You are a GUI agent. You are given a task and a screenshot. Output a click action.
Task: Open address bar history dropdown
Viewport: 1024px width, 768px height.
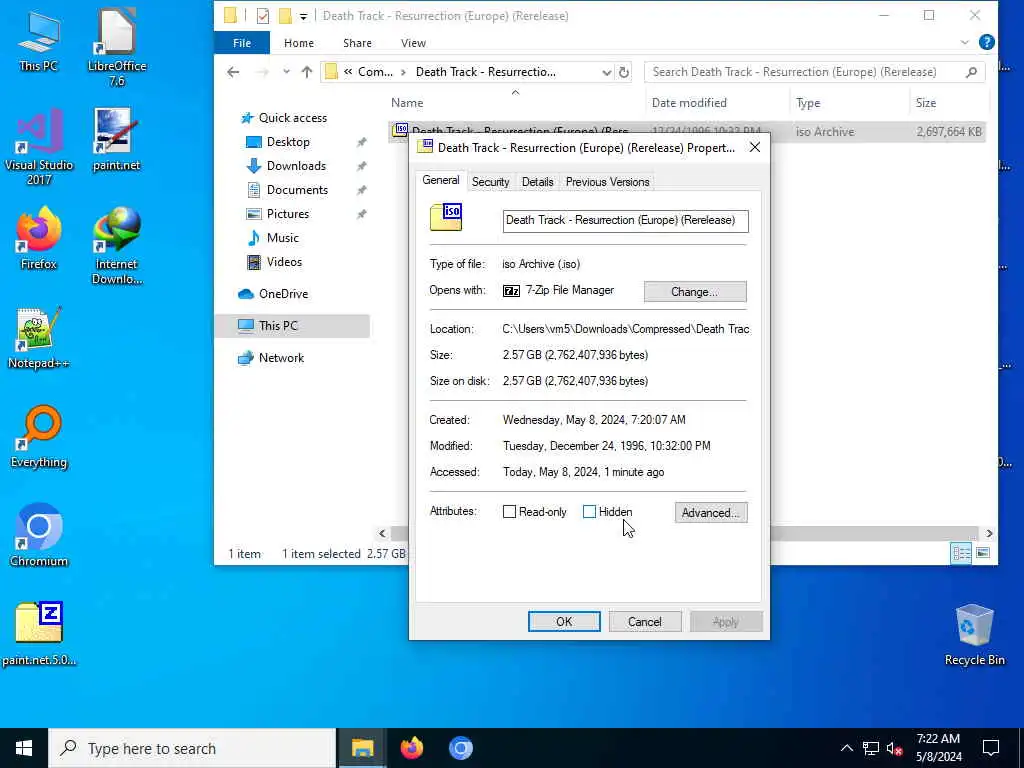coord(606,72)
